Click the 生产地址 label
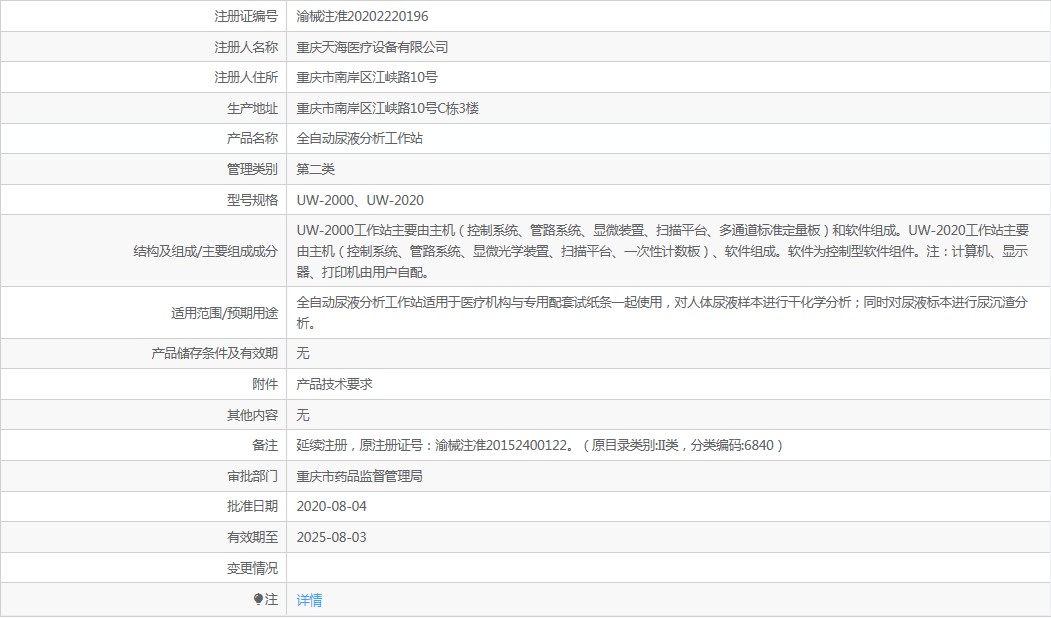Viewport: 1051px width, 619px height. pyautogui.click(x=253, y=108)
